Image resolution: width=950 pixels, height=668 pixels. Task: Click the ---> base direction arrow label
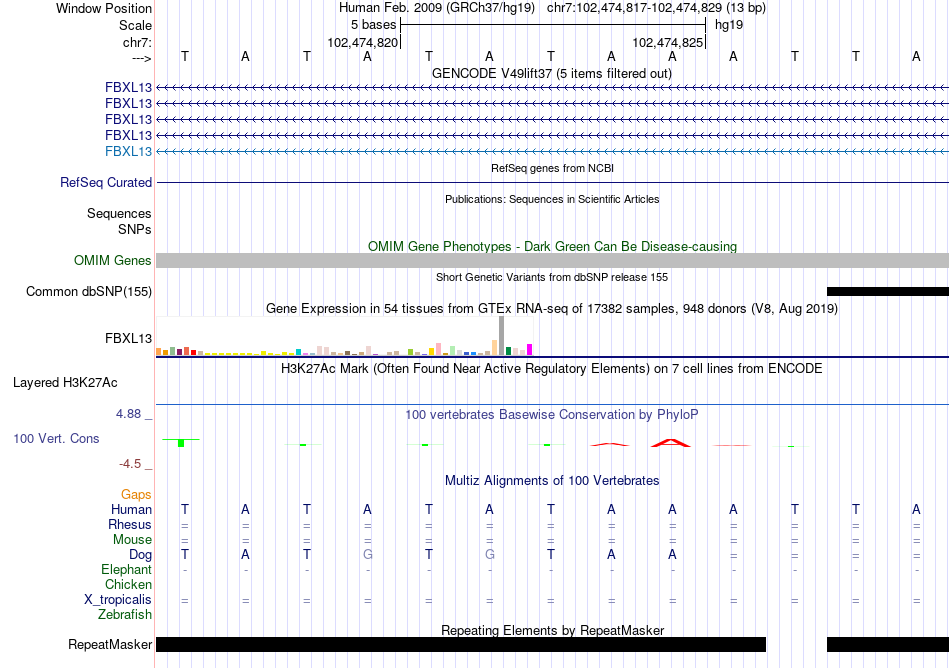[141, 58]
